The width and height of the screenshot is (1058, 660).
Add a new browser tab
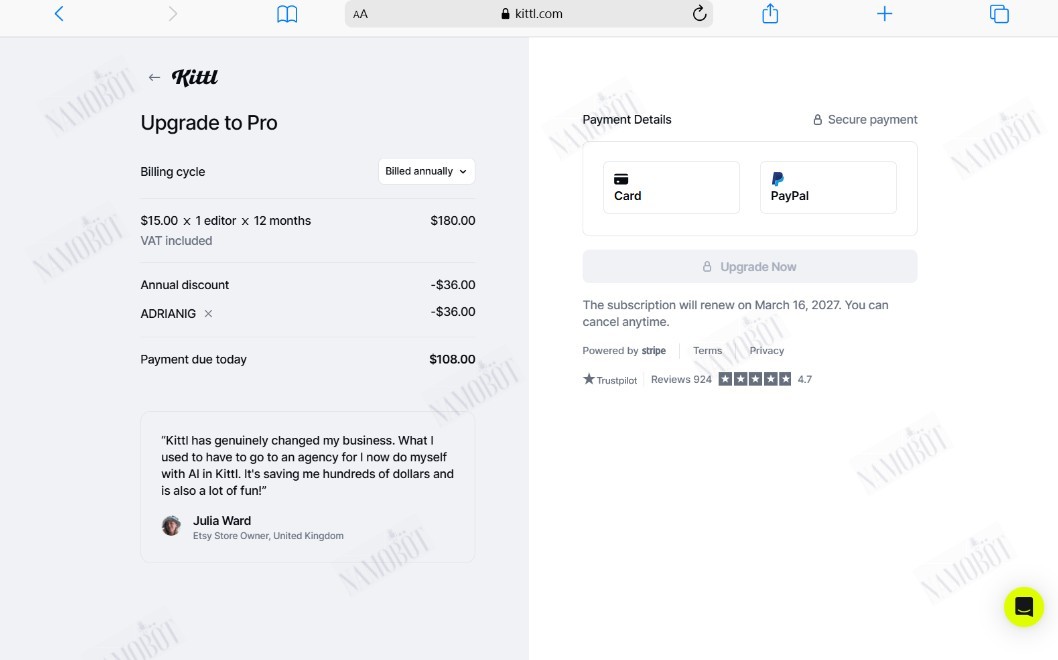884,13
